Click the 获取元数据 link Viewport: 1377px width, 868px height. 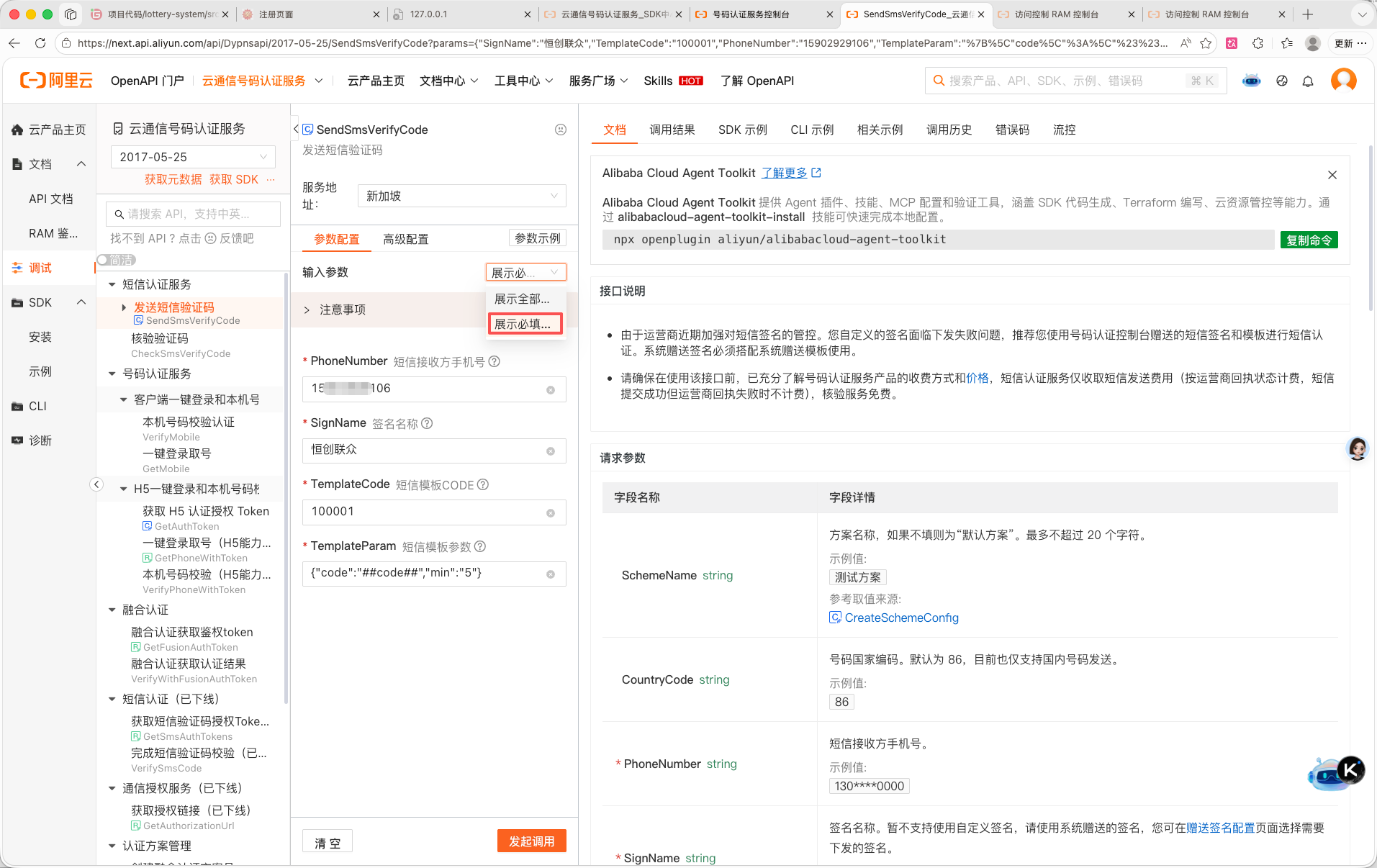(x=173, y=179)
